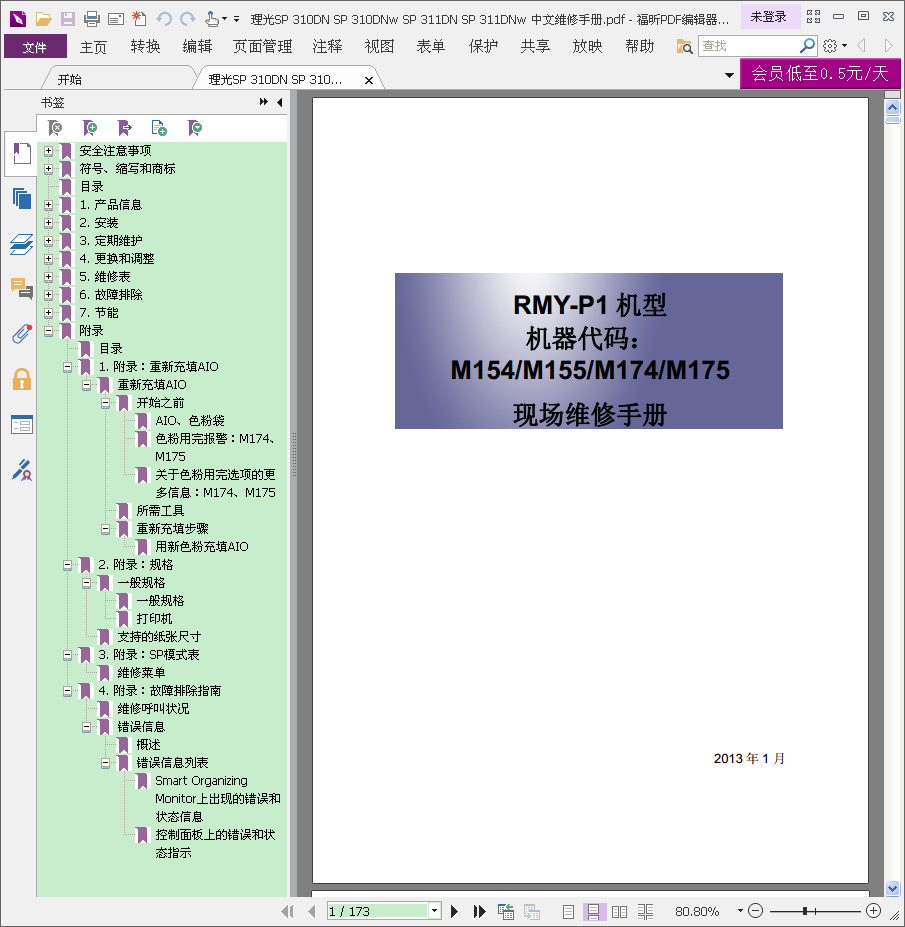905x927 pixels.
Task: Click the vertical scrollbar up arrow
Action: (x=893, y=108)
